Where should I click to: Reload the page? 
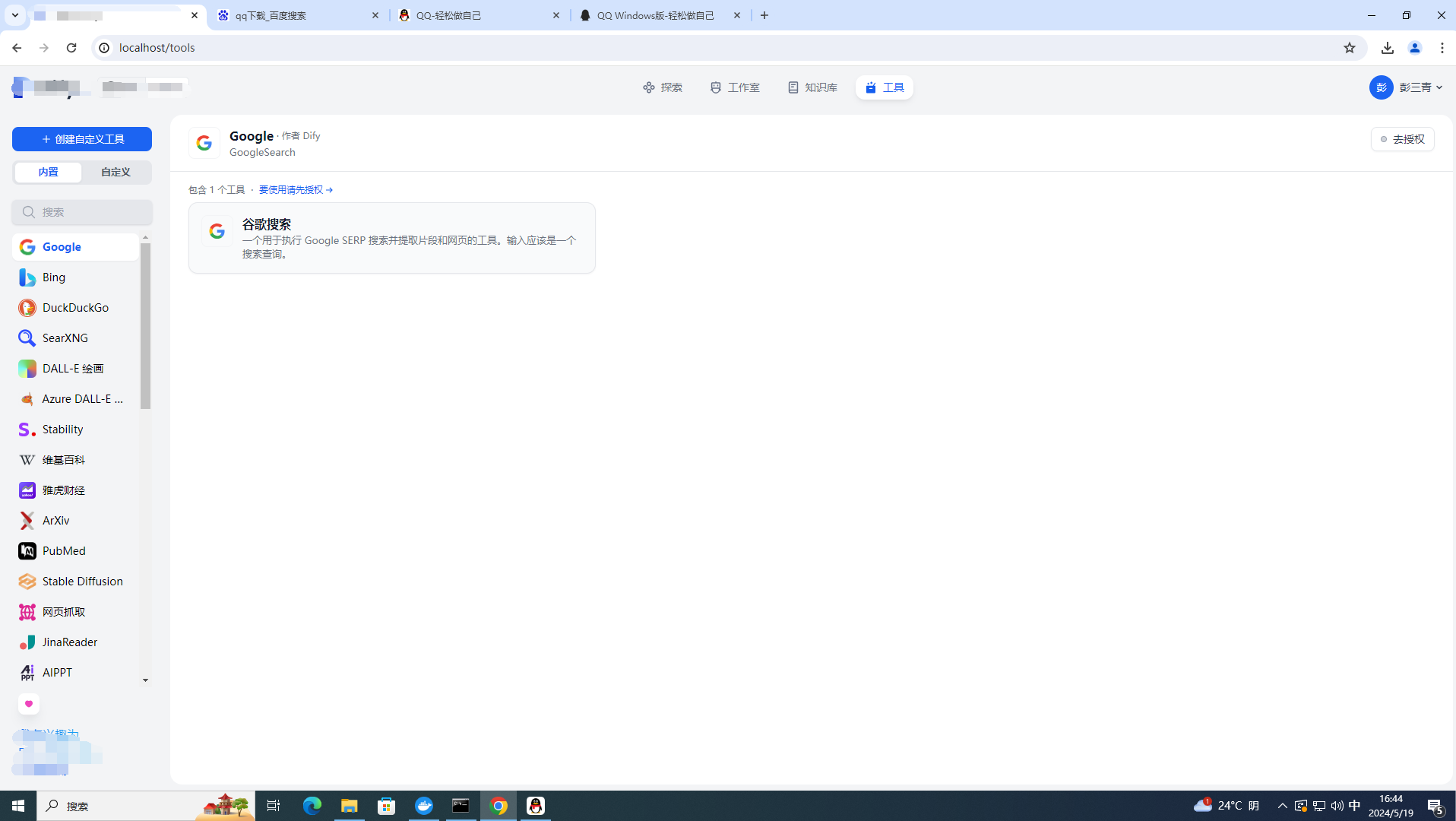point(71,48)
